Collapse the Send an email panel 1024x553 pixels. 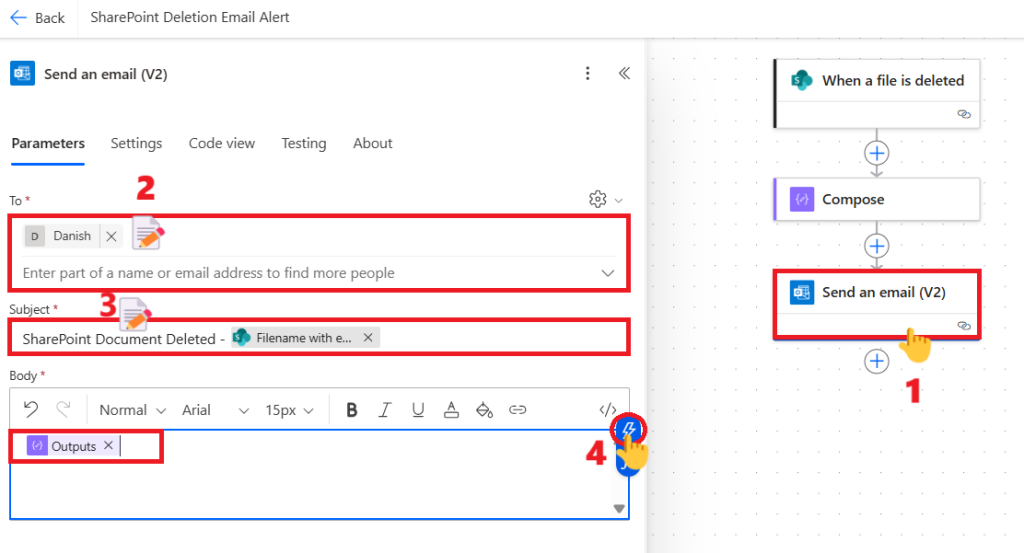[624, 73]
